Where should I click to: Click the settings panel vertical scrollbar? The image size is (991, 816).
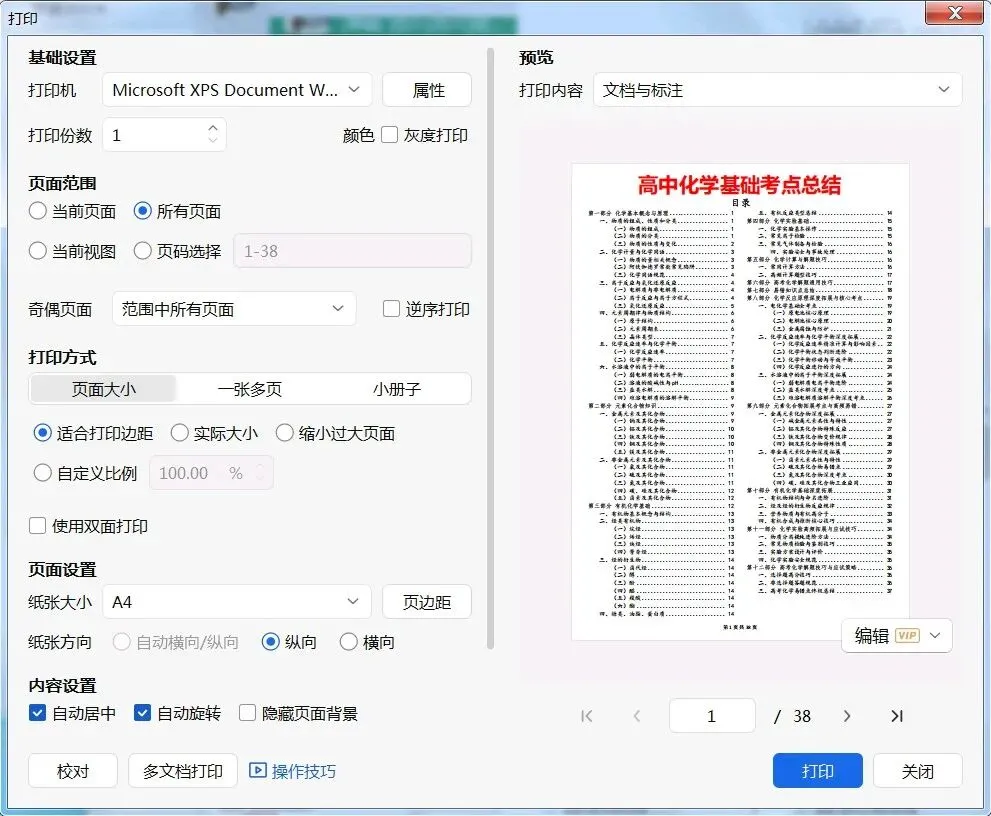[490, 349]
